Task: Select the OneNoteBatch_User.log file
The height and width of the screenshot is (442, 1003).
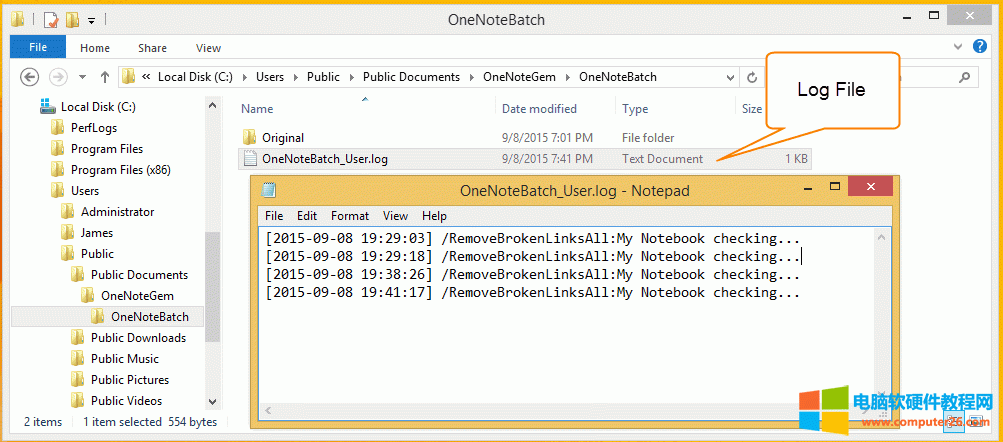Action: (324, 158)
